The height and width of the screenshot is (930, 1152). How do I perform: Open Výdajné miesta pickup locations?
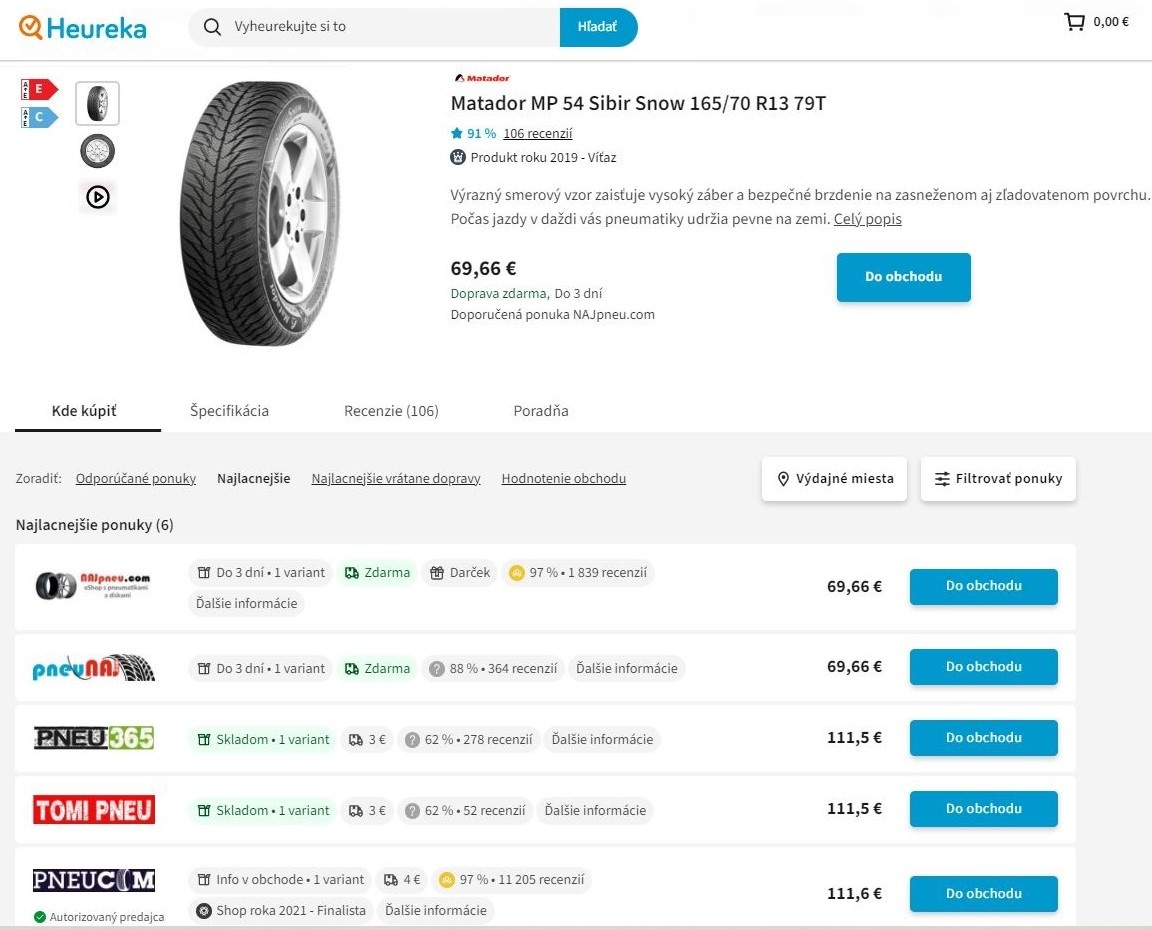(835, 479)
